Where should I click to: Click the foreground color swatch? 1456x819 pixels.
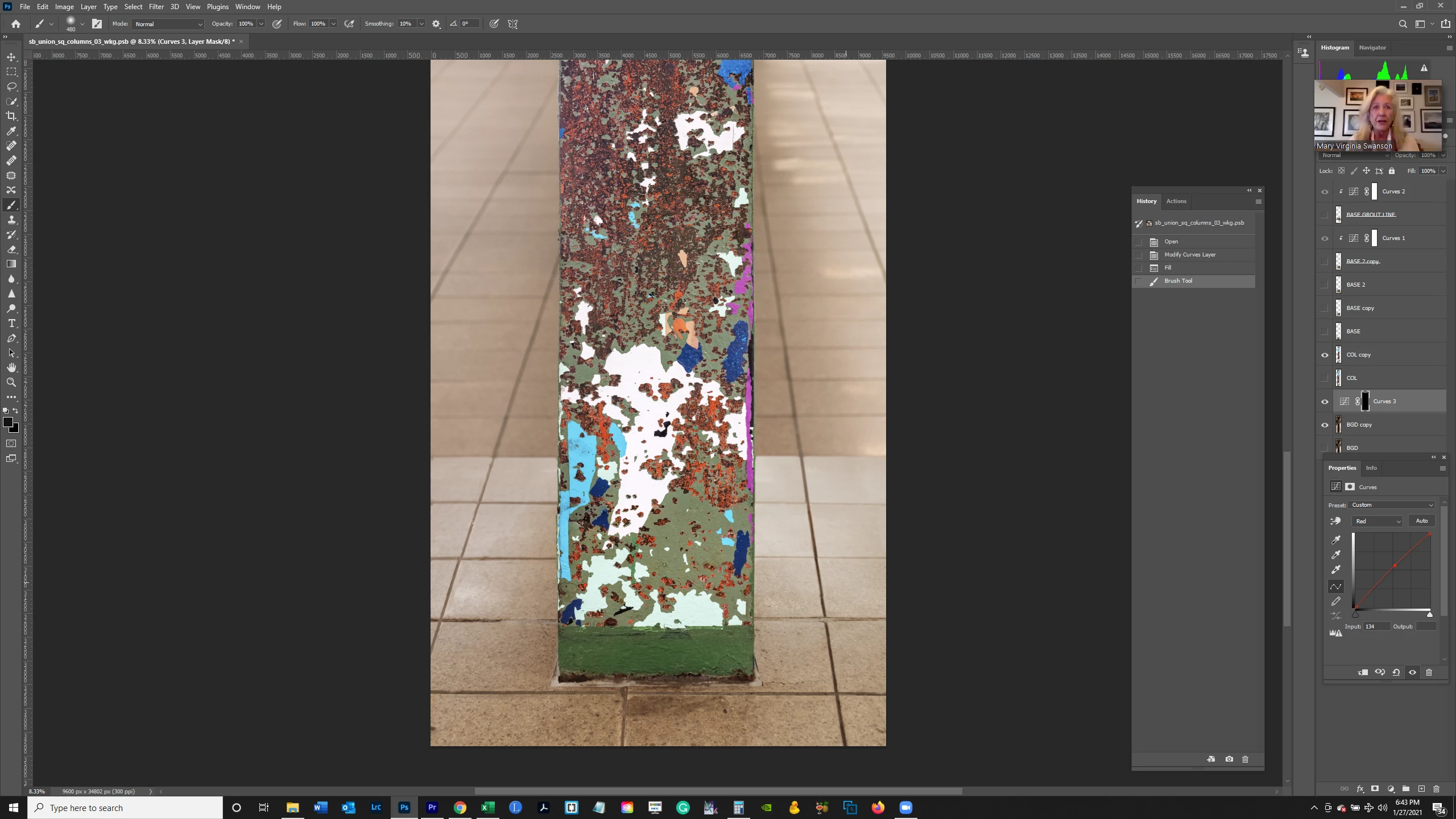coord(7,422)
